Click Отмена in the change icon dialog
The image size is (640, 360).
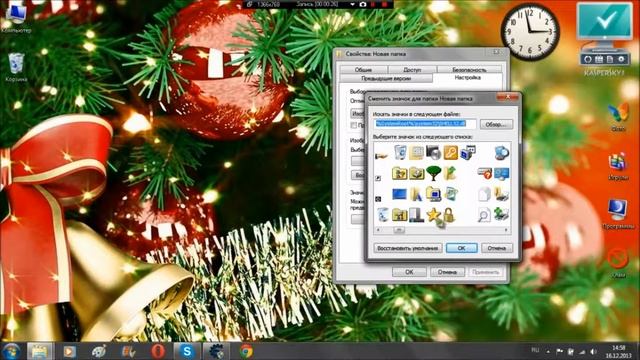coord(496,248)
